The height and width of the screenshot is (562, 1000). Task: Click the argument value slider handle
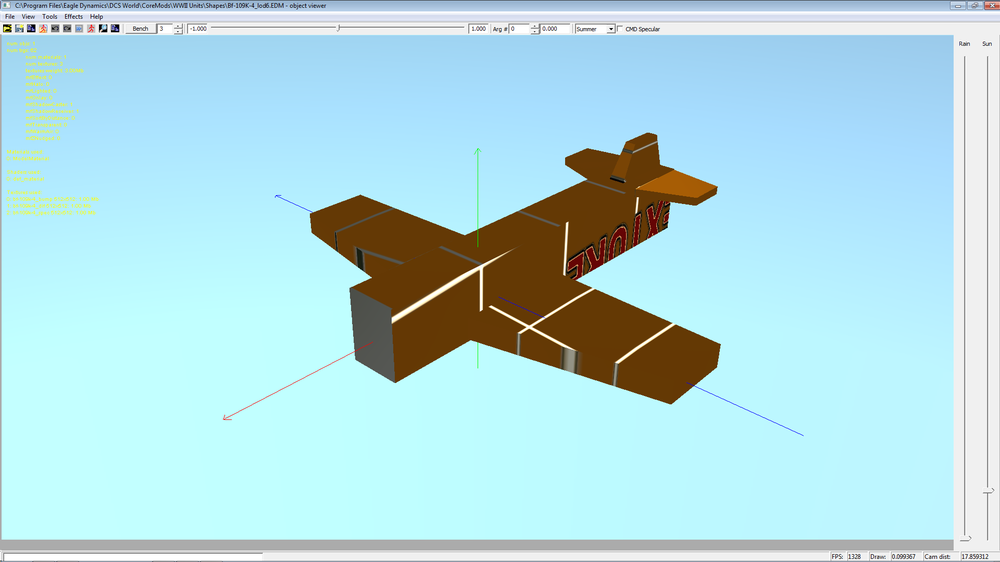coord(339,28)
